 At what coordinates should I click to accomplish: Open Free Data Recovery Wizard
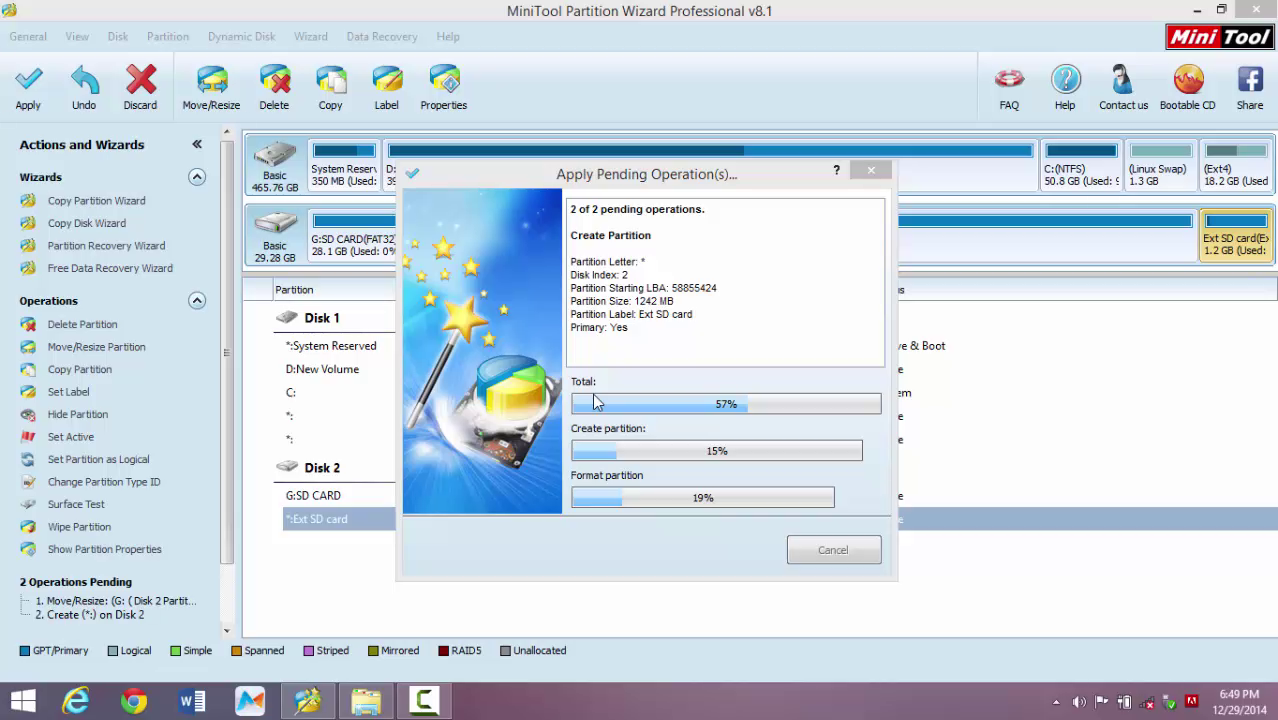click(110, 268)
